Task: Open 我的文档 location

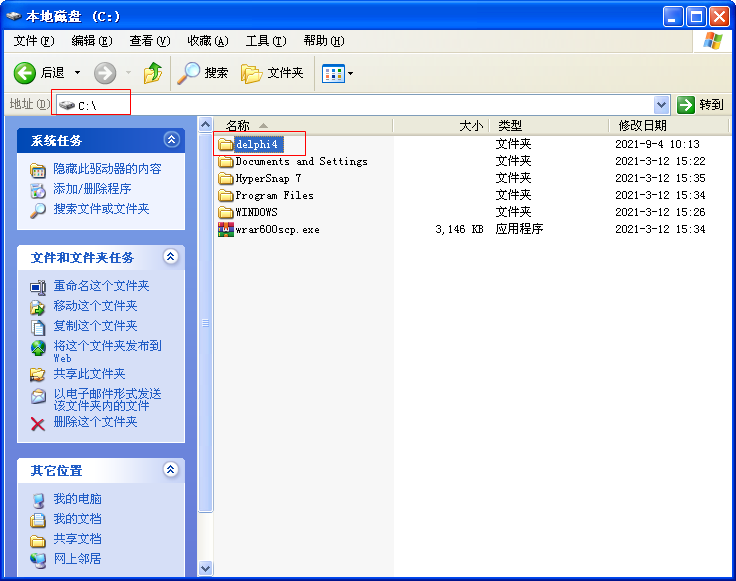Action: pos(77,519)
